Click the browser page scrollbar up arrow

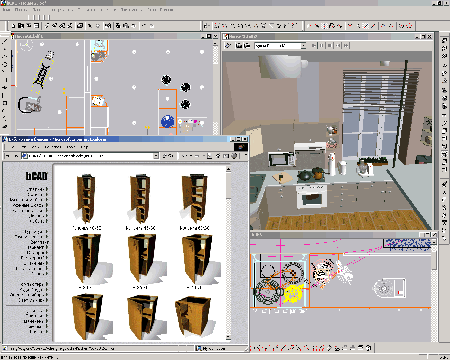[x=228, y=169]
